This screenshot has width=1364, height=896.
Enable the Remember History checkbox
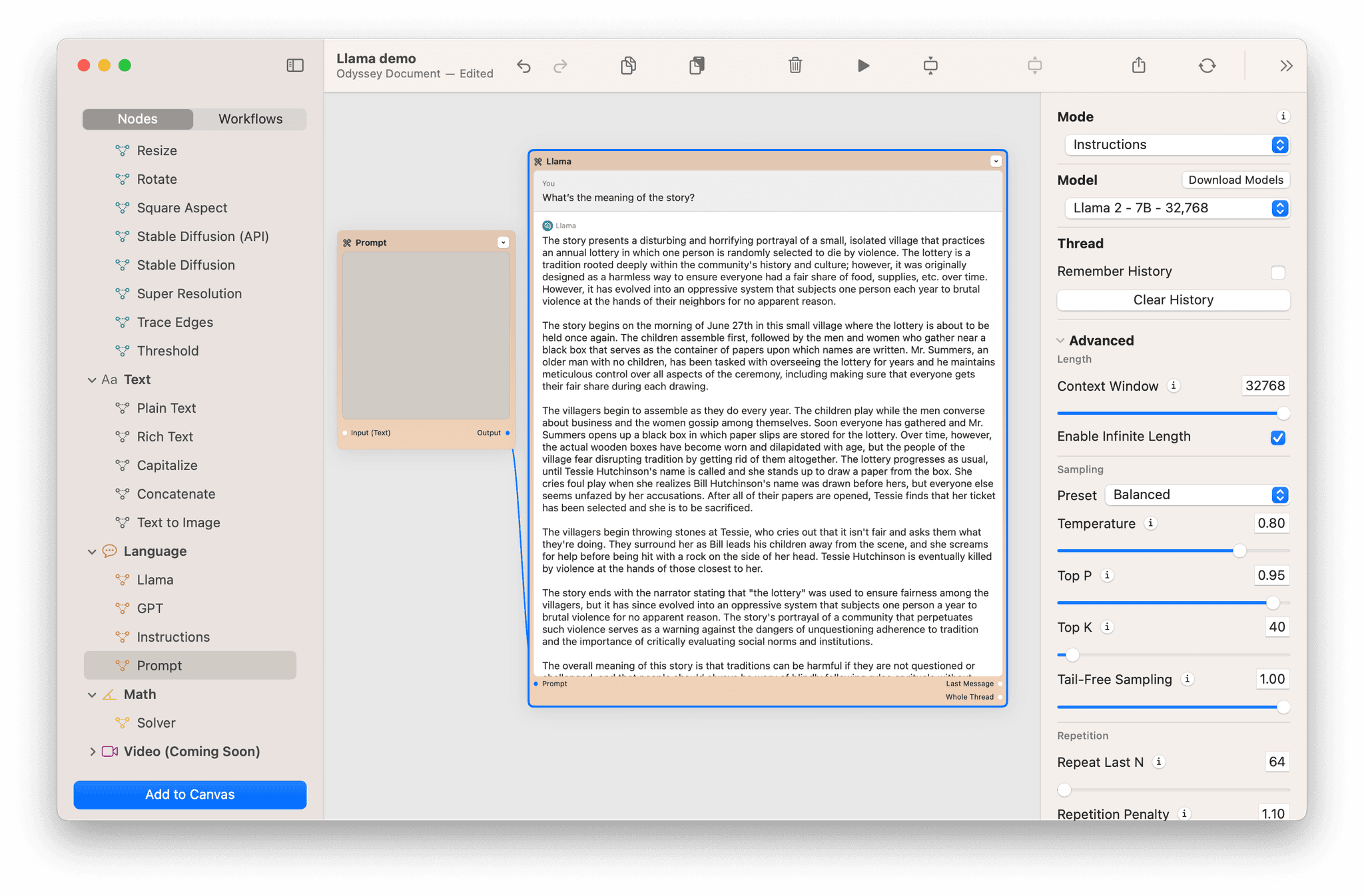point(1277,272)
